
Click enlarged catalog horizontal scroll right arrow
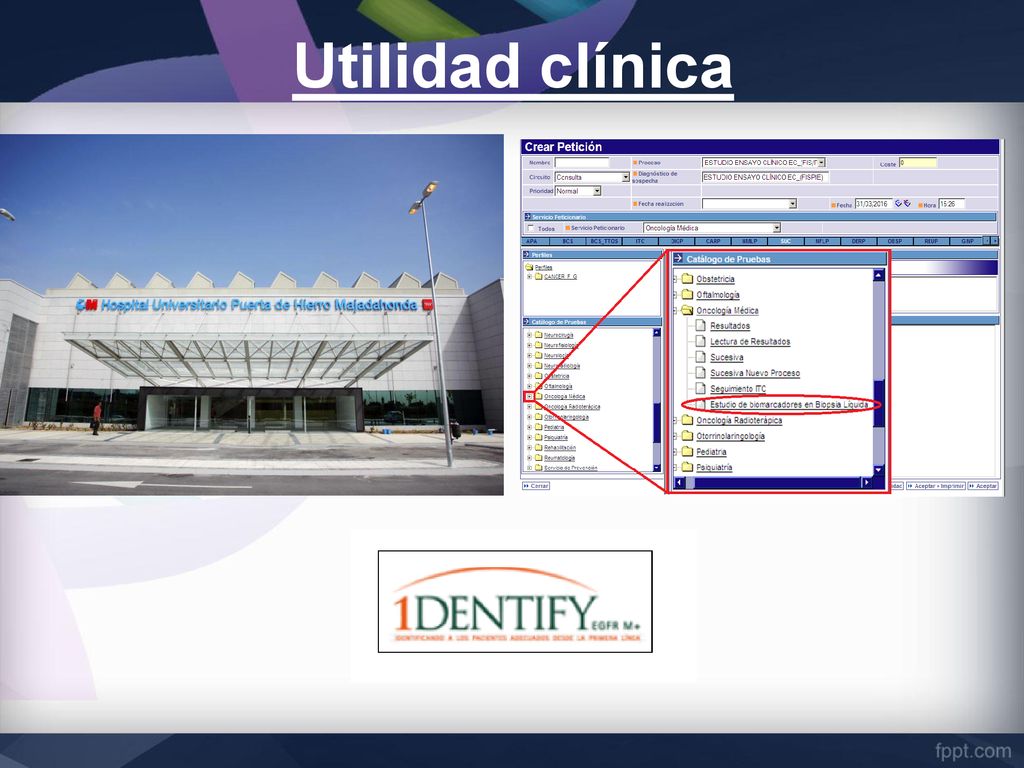(867, 483)
